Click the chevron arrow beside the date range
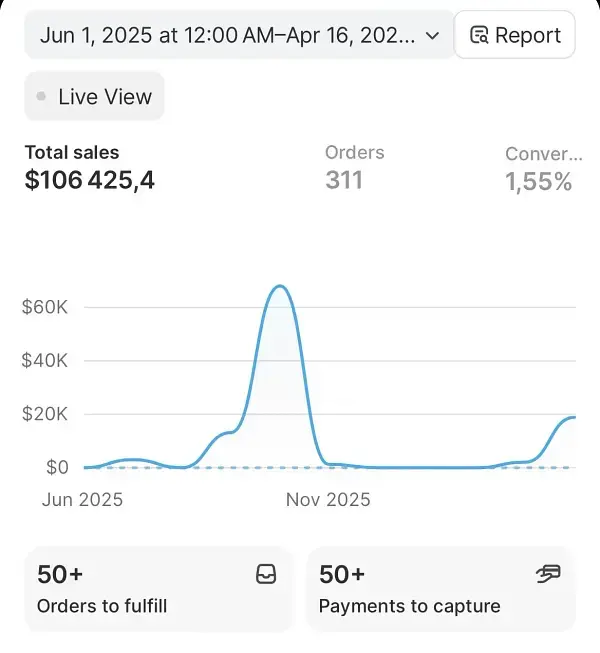Image resolution: width=600 pixels, height=653 pixels. [x=432, y=35]
